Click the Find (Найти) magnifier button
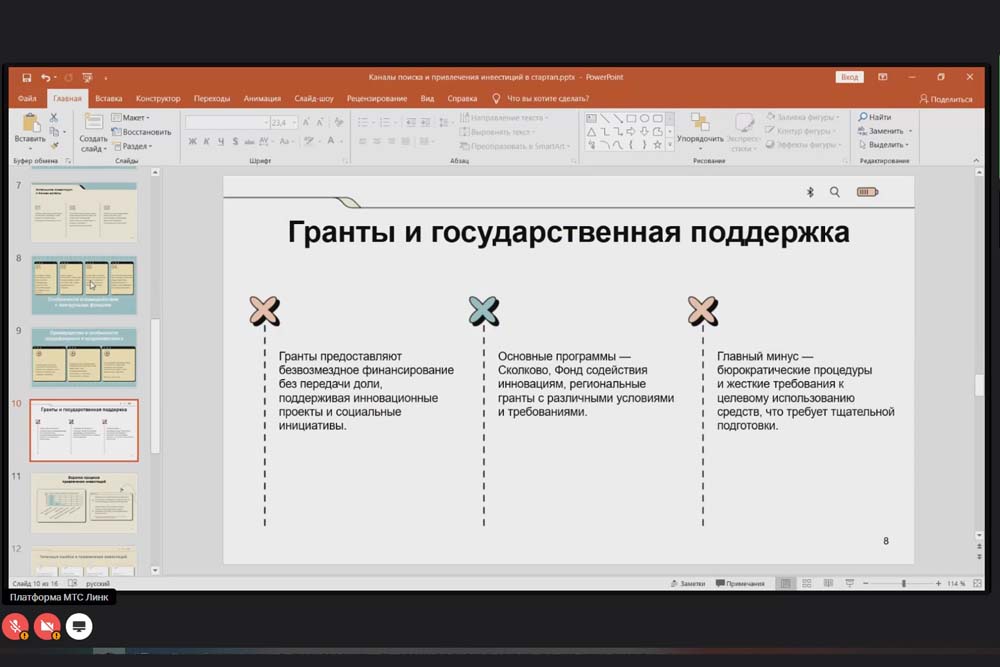 [x=874, y=117]
